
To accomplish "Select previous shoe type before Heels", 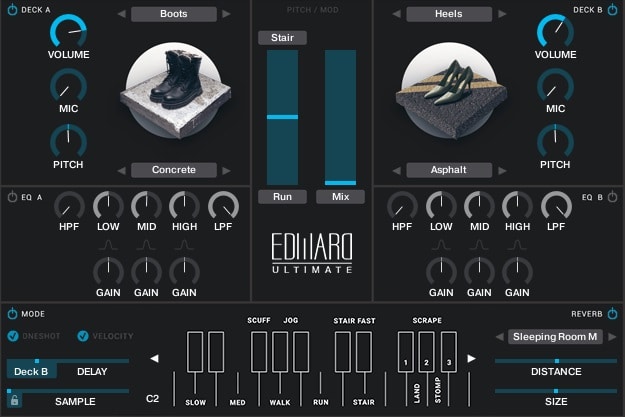I will [396, 14].
